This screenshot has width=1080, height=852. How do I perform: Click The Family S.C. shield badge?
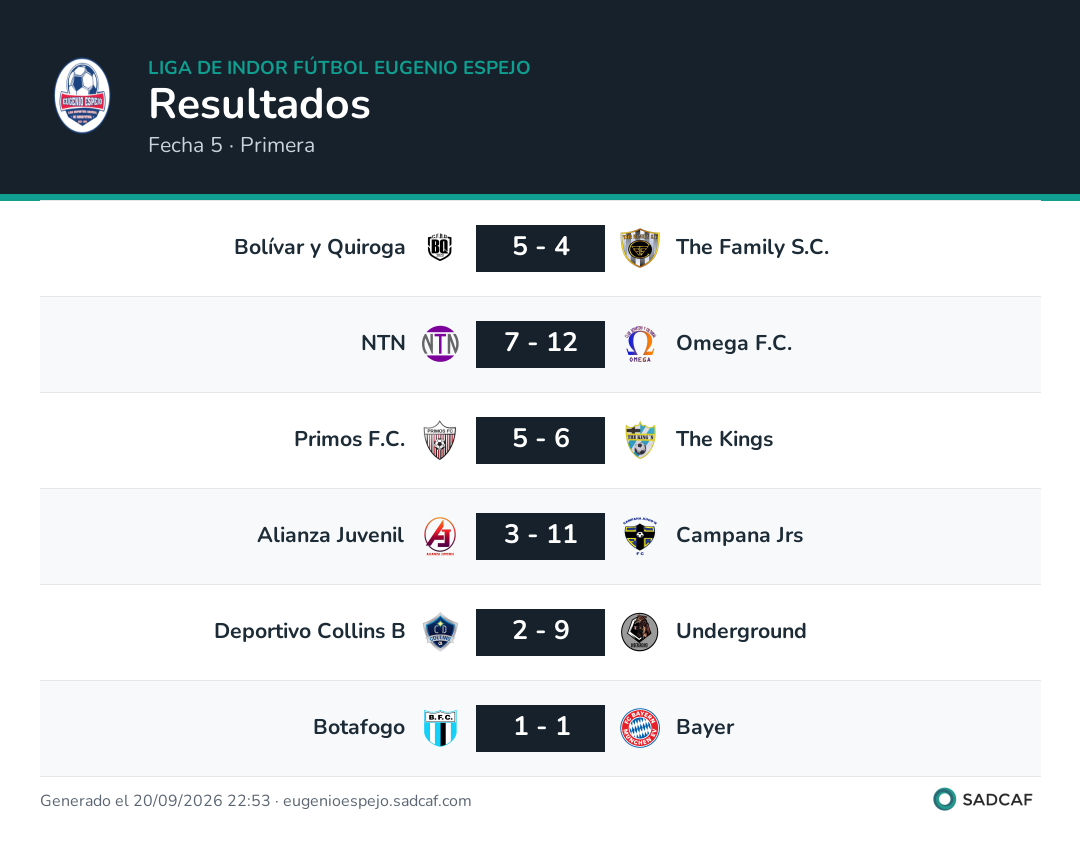pos(640,248)
